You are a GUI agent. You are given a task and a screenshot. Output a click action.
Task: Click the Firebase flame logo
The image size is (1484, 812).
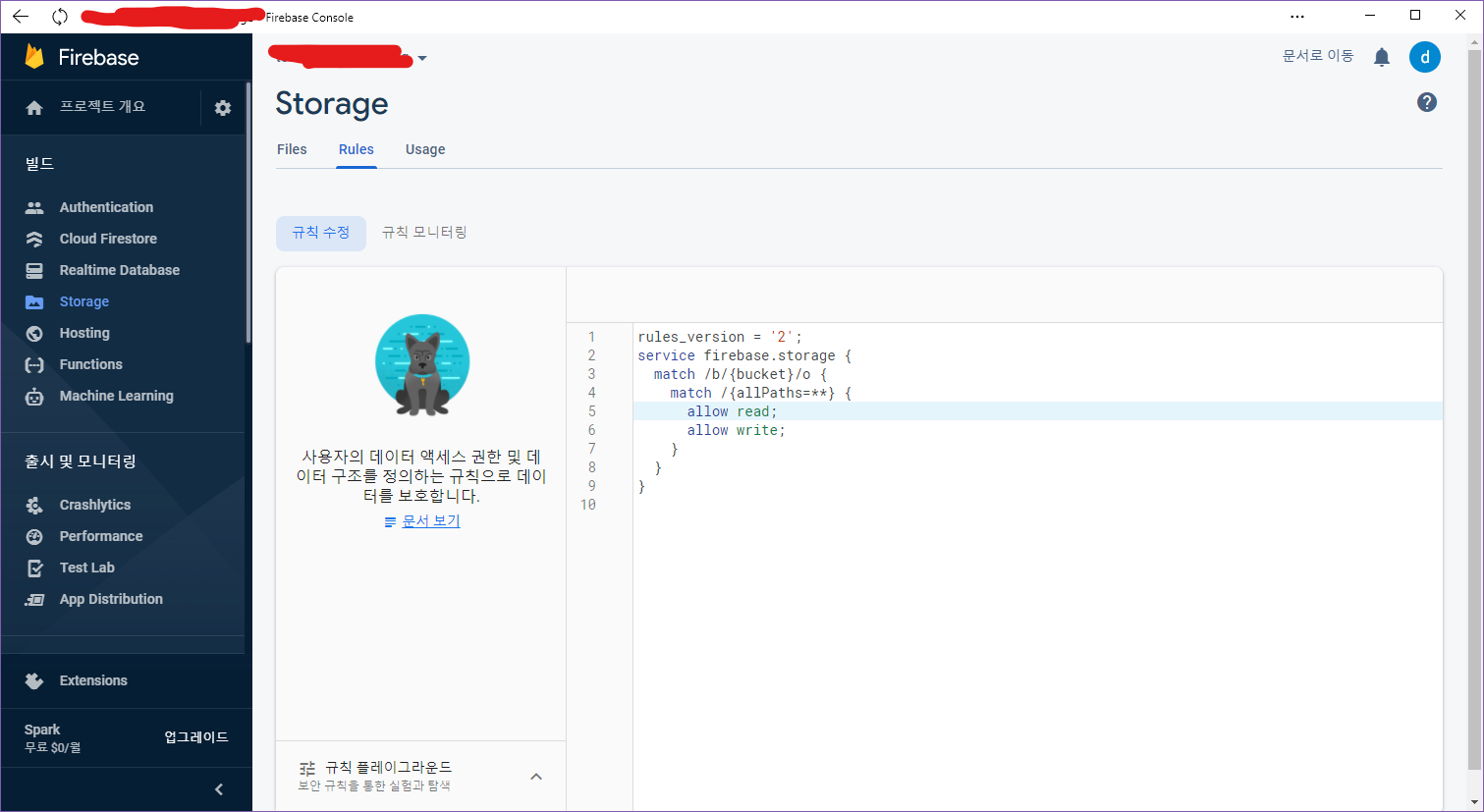click(x=34, y=57)
